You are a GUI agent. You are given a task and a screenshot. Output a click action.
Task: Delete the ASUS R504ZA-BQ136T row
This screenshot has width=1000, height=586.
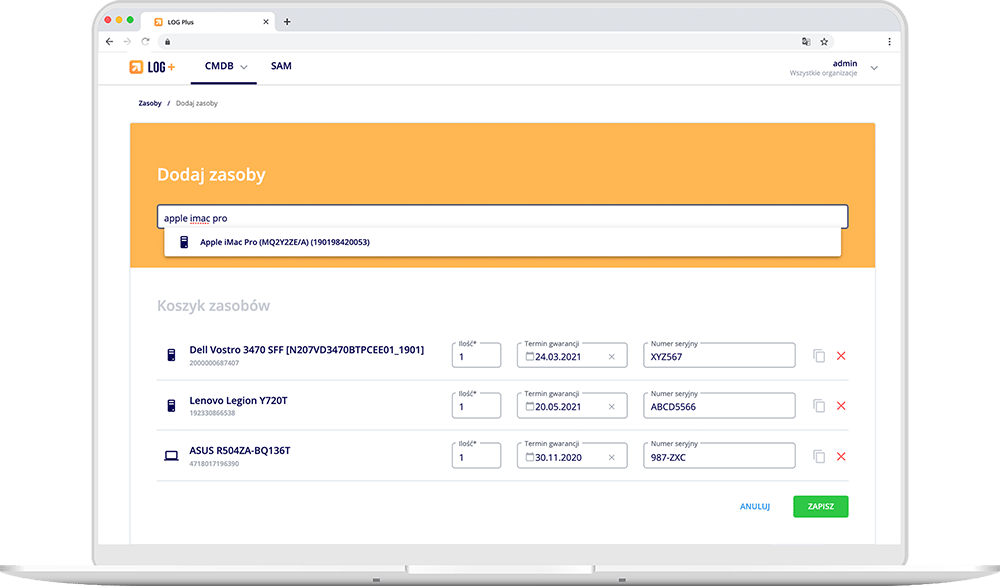(x=841, y=457)
